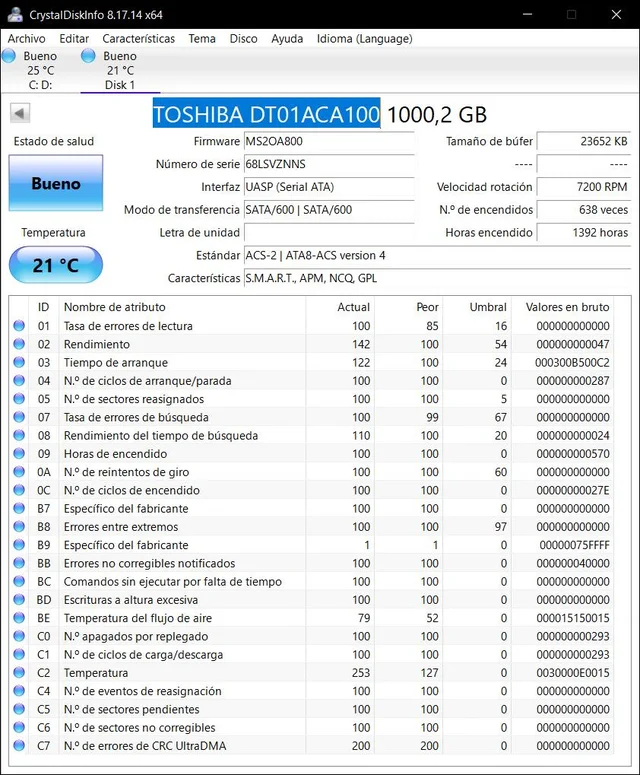Click the Estándar field ACS-2 | ATA8-ACS version 4
Viewport: 640px width, 775px height.
click(437, 256)
